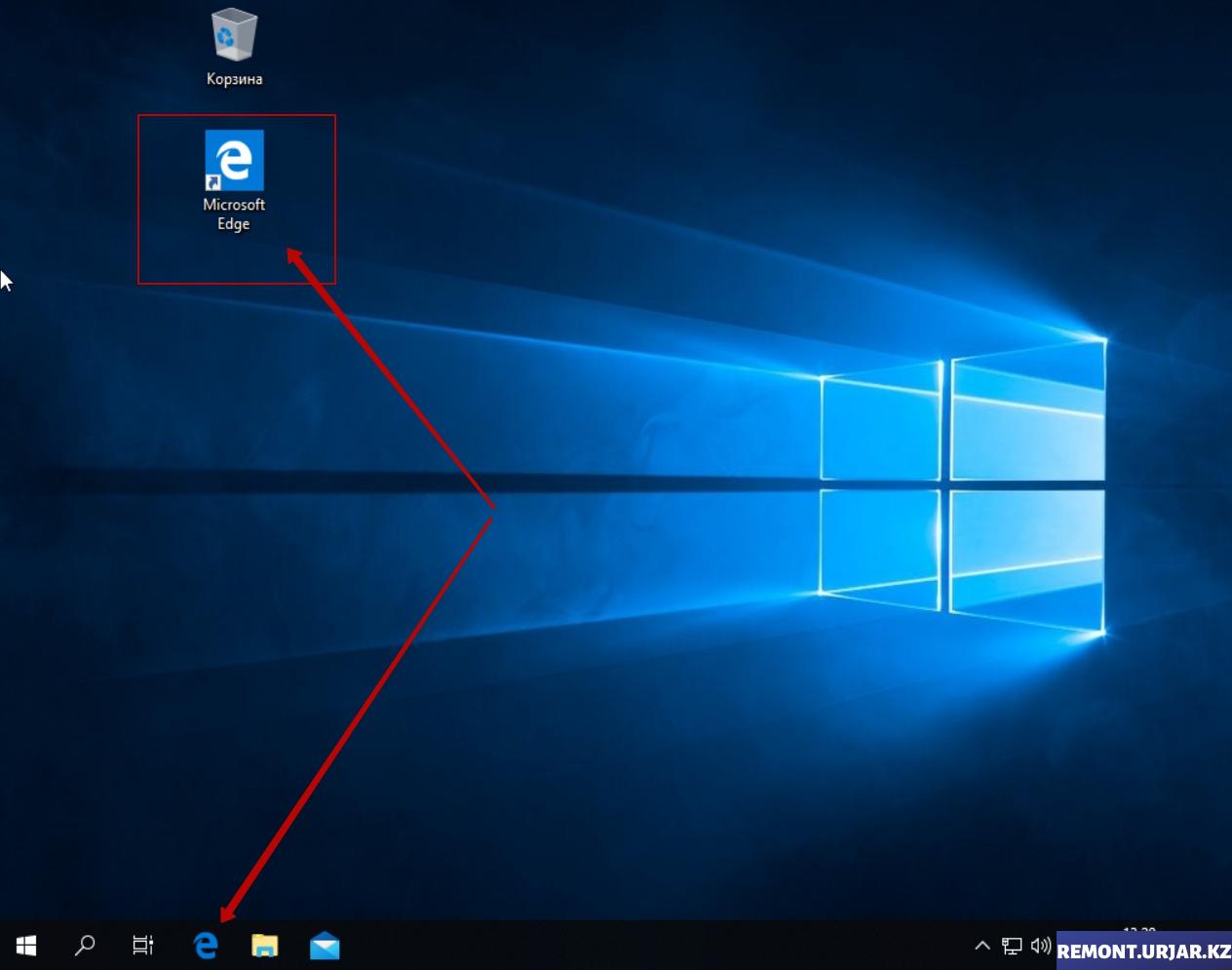1232x970 pixels.
Task: Open File Explorer from the taskbar
Action: (x=264, y=946)
